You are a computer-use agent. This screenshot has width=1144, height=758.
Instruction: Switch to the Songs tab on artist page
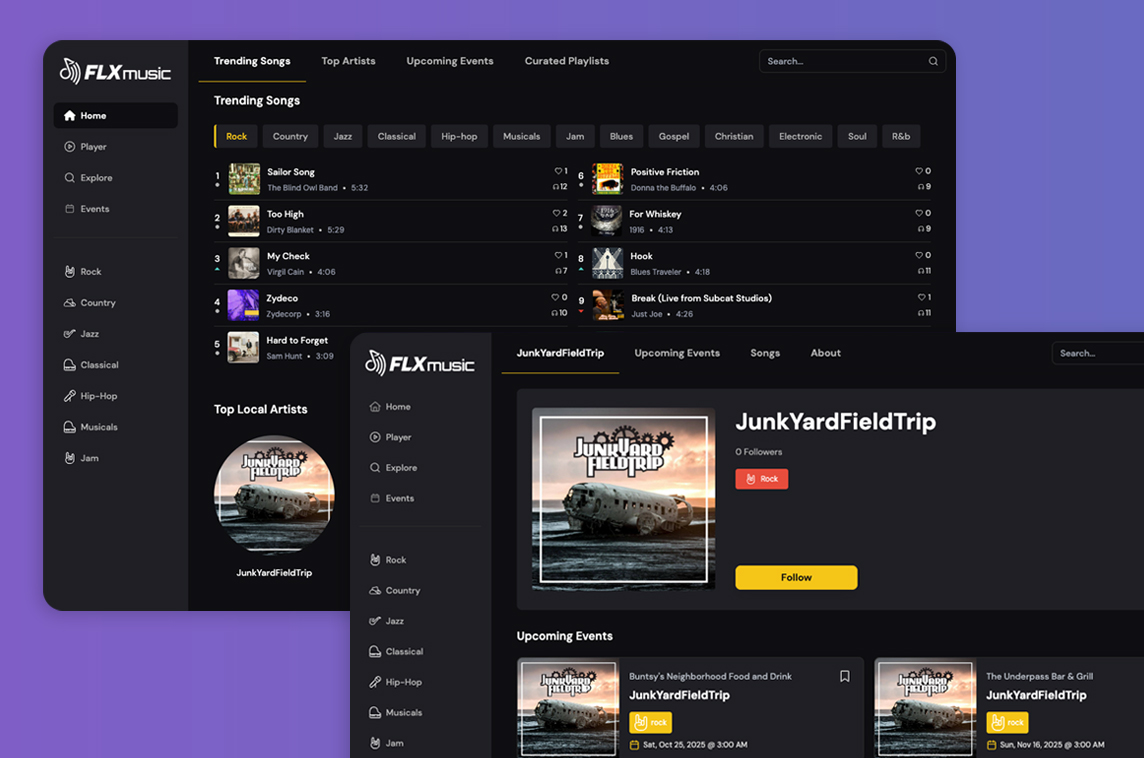tap(765, 353)
